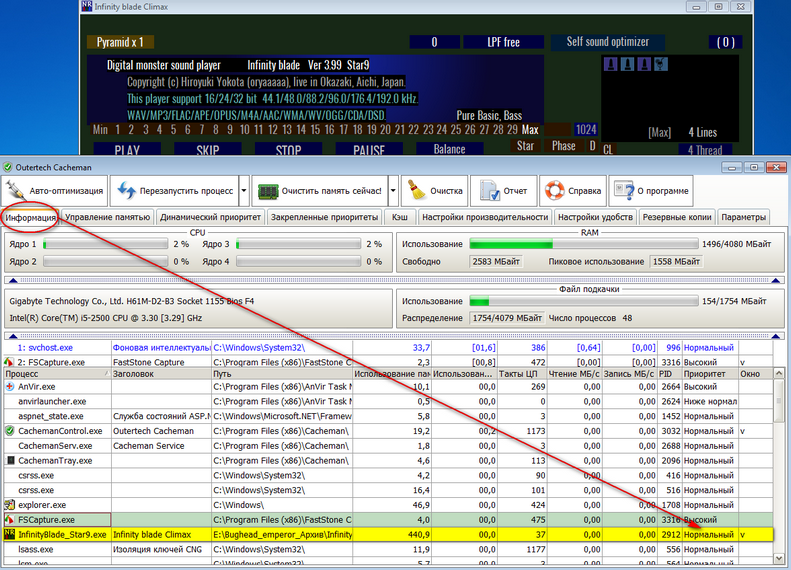
Task: Set volume level to Min in Infinity blade
Action: point(100,130)
